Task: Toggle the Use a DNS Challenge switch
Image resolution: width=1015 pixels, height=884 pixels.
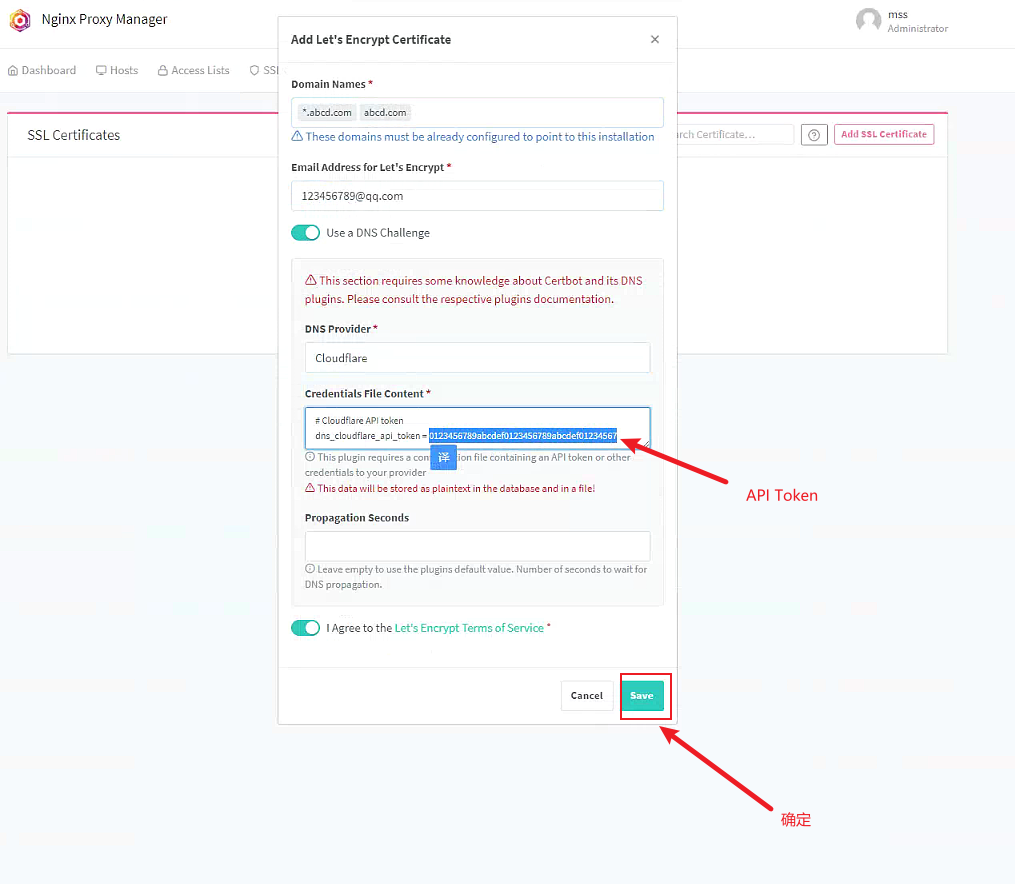Action: coord(306,233)
